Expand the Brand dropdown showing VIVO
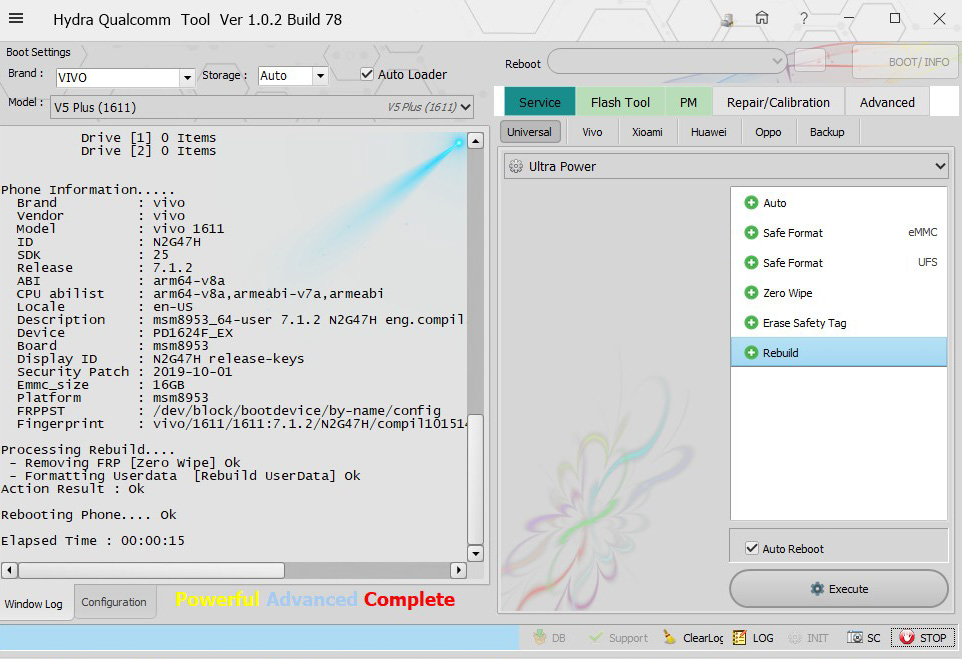Screen dimensions: 962x659 pos(187,77)
